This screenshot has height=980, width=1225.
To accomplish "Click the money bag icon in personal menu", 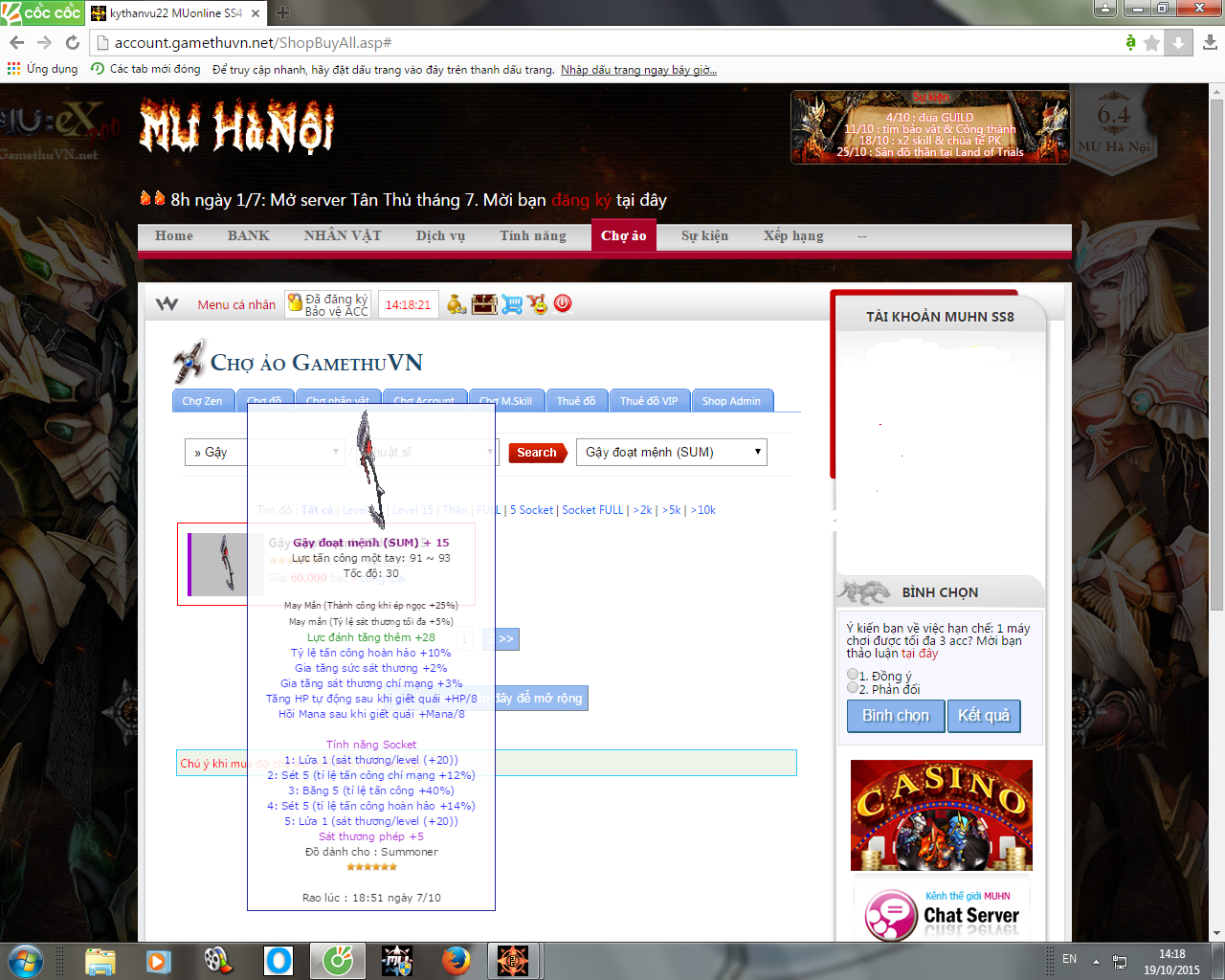I will (457, 304).
